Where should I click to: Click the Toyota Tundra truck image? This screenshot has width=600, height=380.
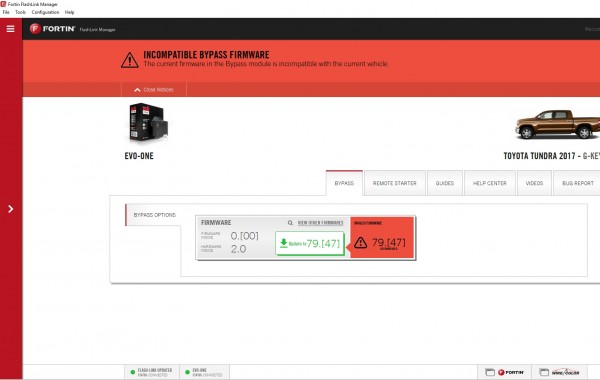pyautogui.click(x=557, y=124)
